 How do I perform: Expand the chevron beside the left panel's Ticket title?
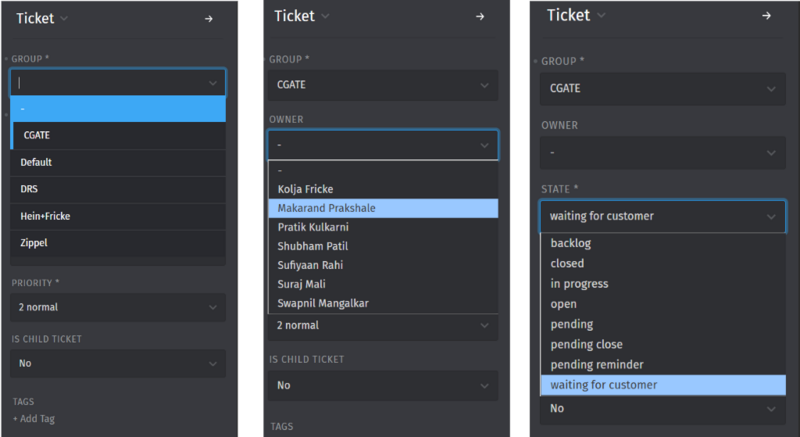tap(64, 18)
